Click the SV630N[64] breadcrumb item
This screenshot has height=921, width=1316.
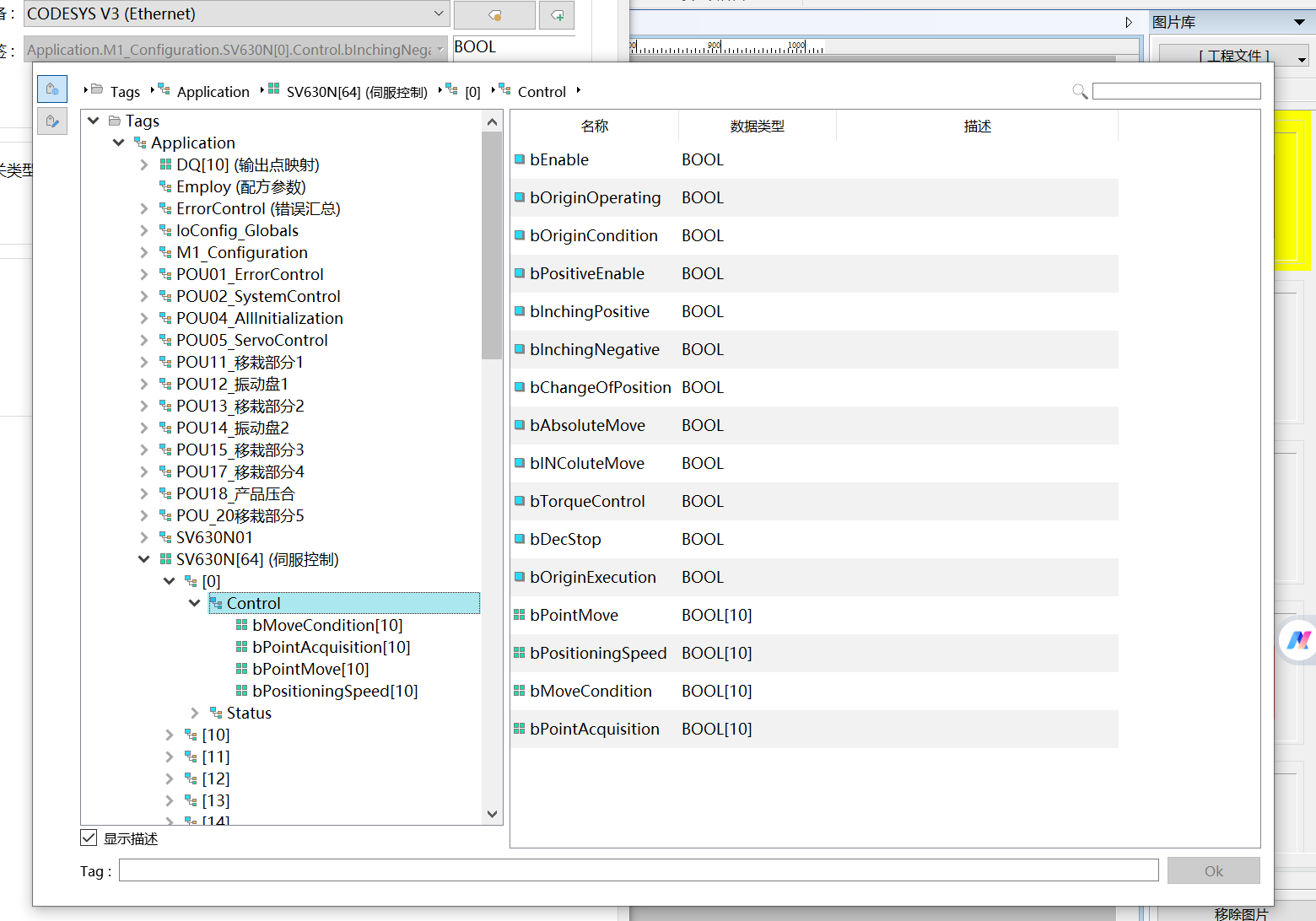357,91
